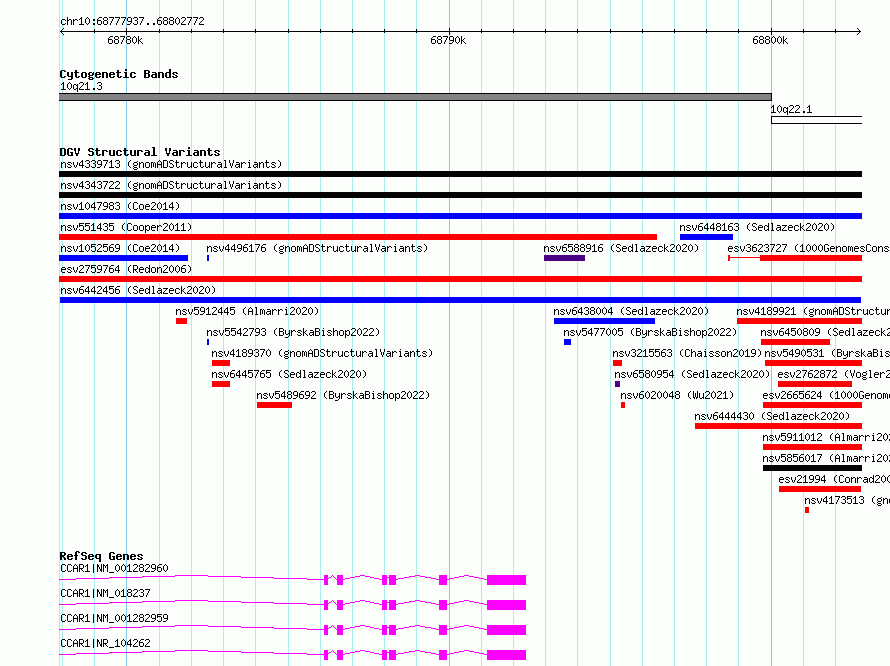Click the CCAR1|NR_104262 transcript label

click(x=105, y=643)
